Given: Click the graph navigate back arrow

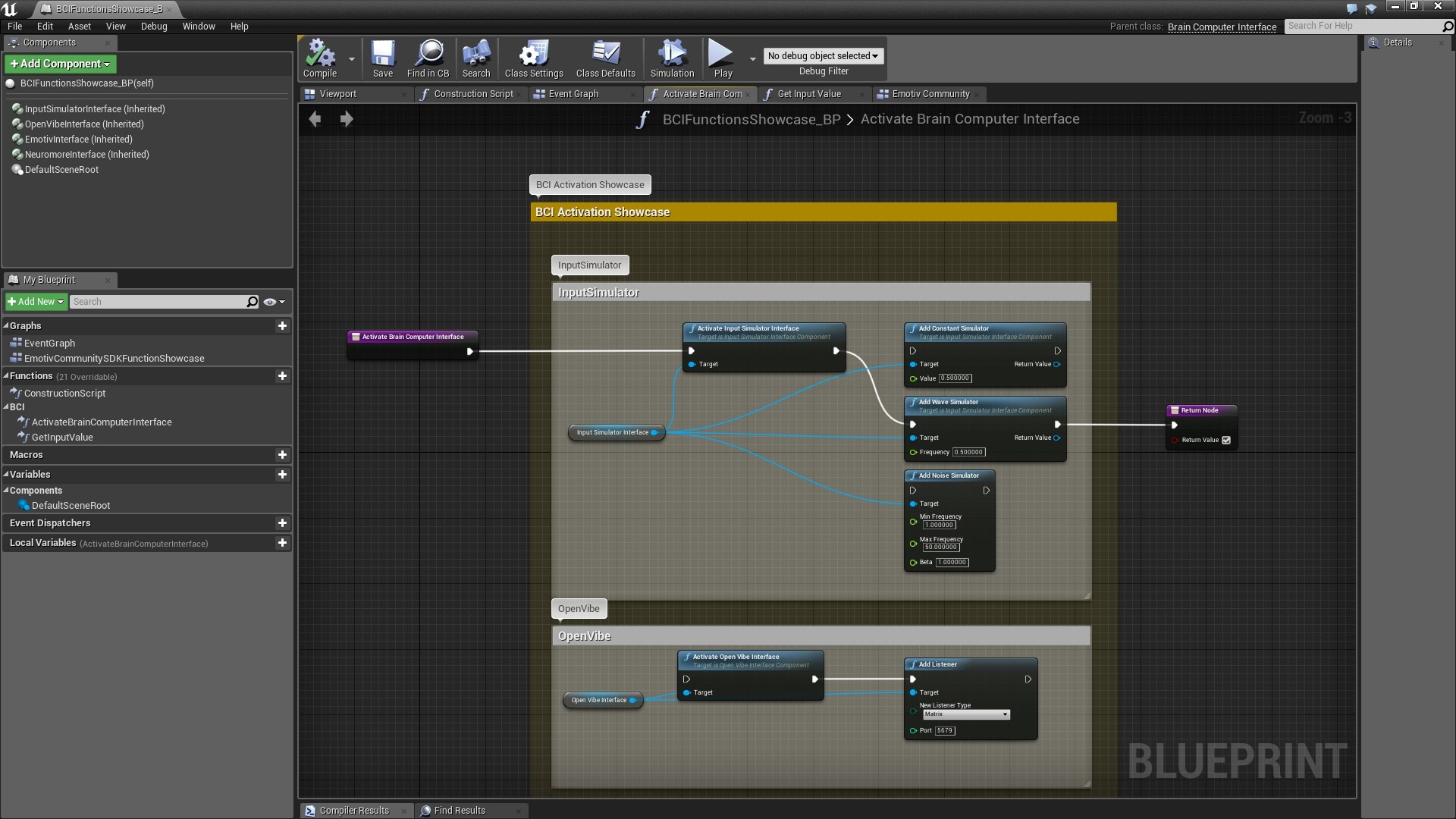Looking at the screenshot, I should point(315,119).
